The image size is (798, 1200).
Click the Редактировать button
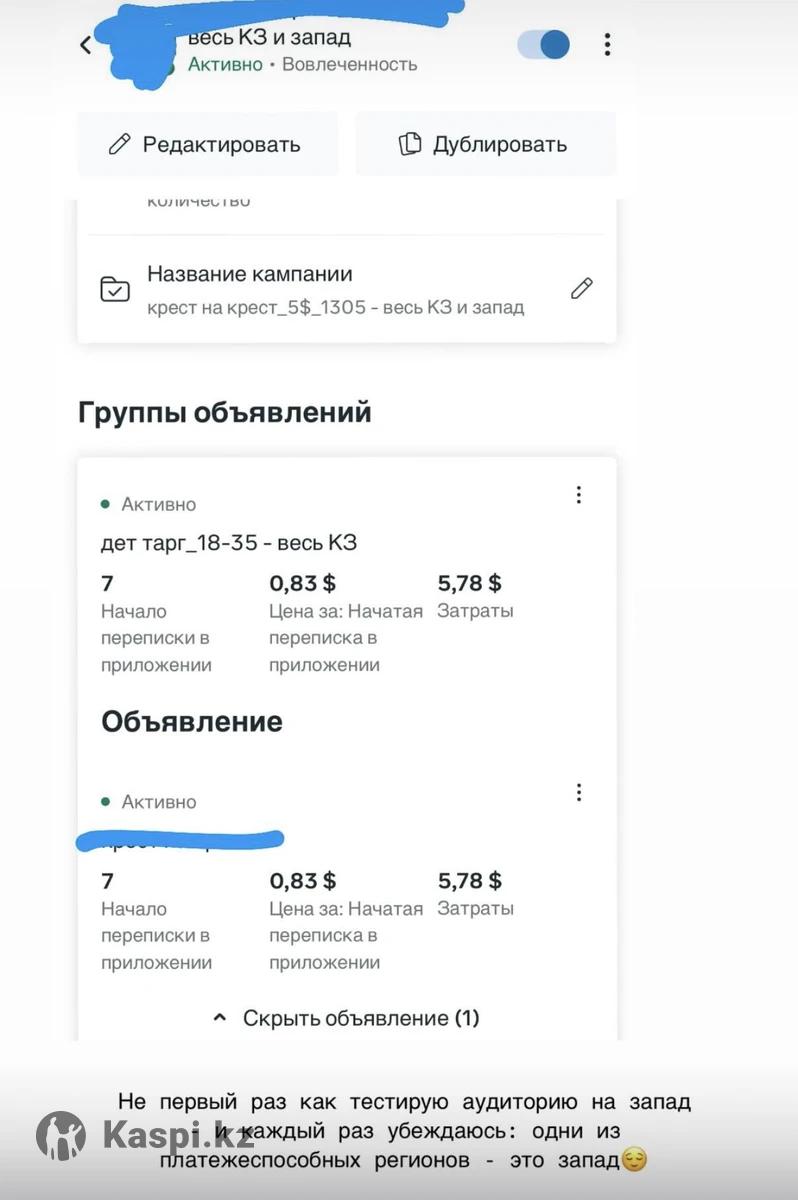[207, 144]
